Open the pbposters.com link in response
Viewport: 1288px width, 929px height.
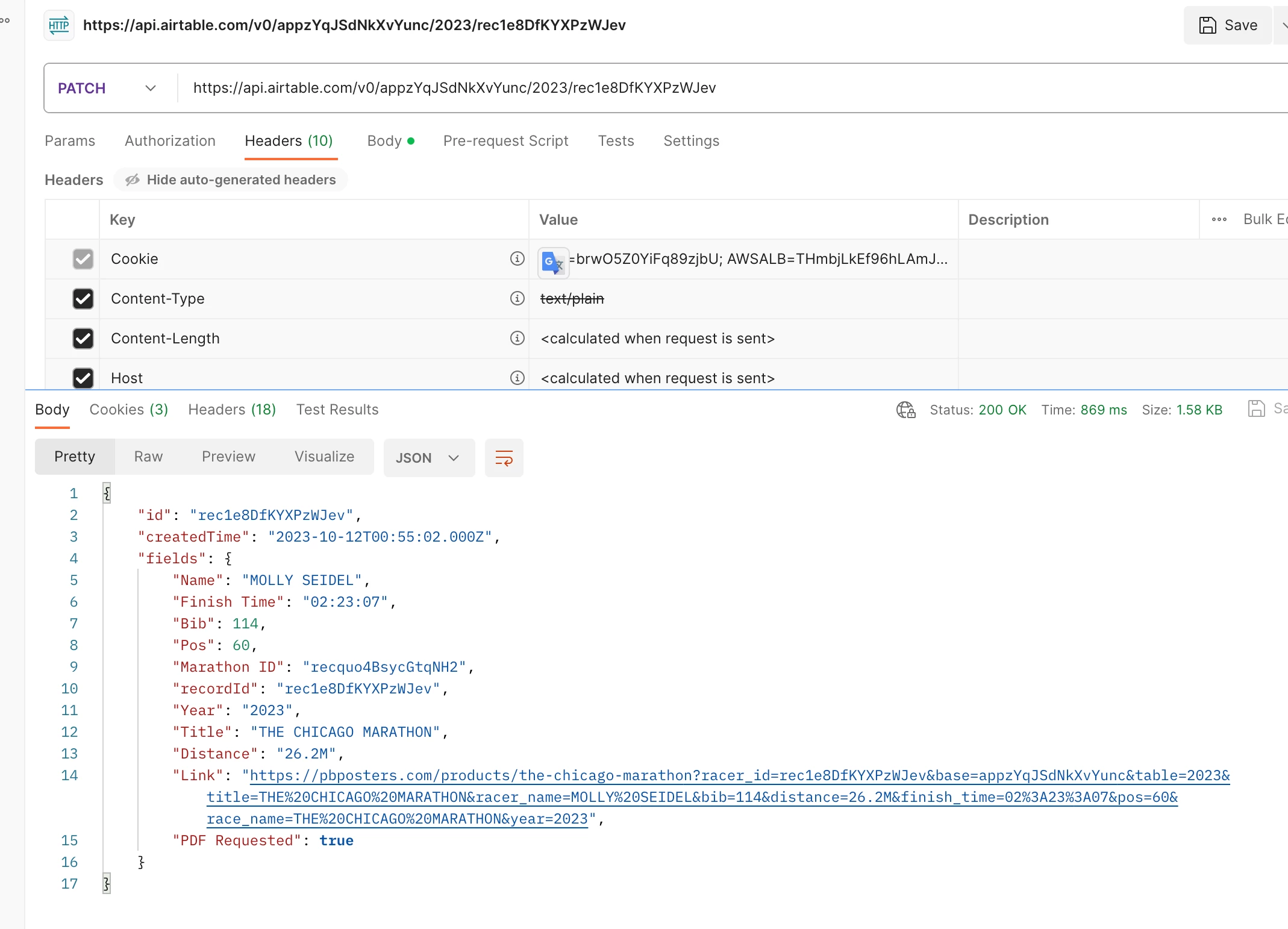coord(739,775)
